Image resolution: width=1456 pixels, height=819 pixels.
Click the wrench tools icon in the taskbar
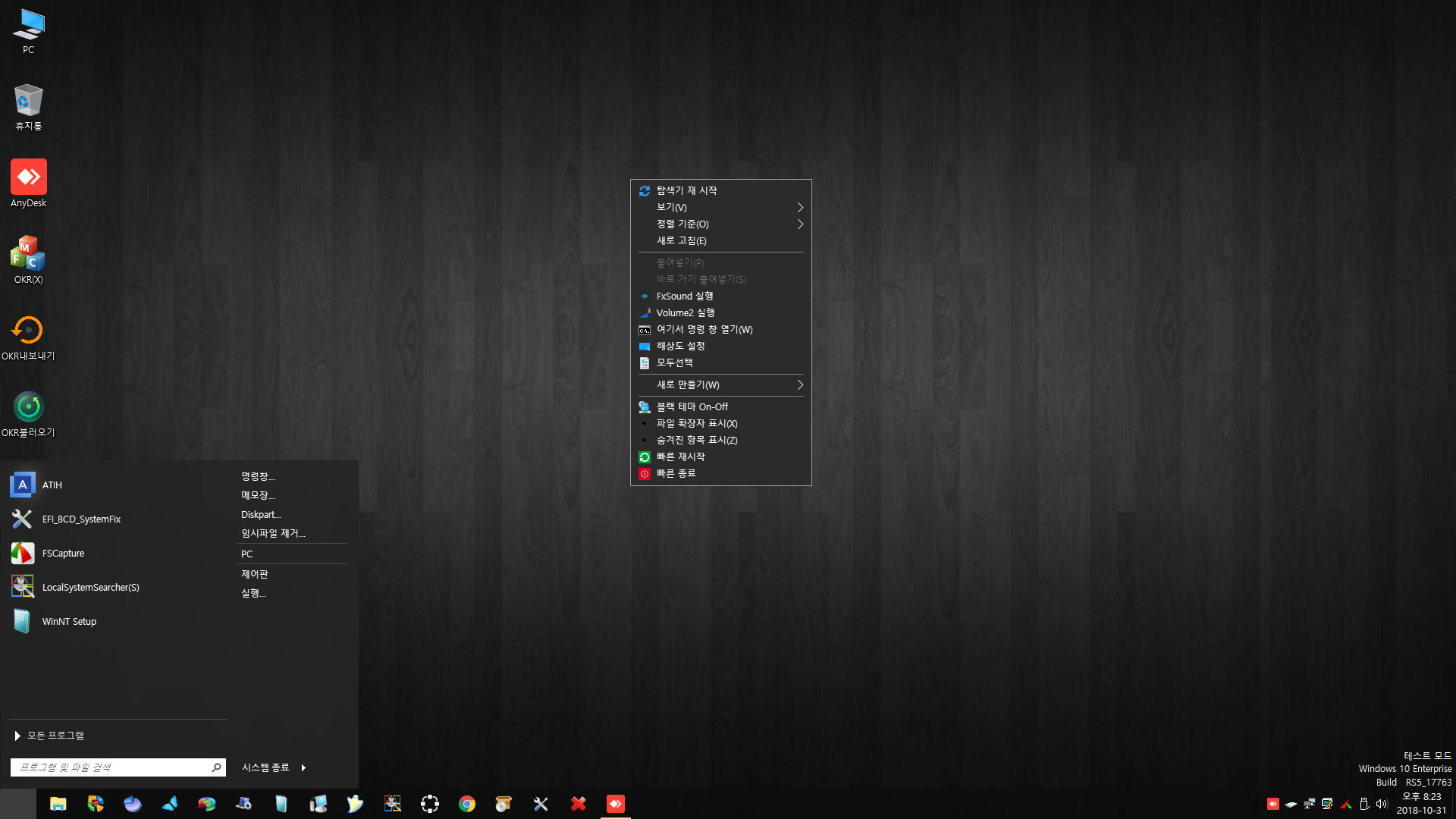[541, 804]
